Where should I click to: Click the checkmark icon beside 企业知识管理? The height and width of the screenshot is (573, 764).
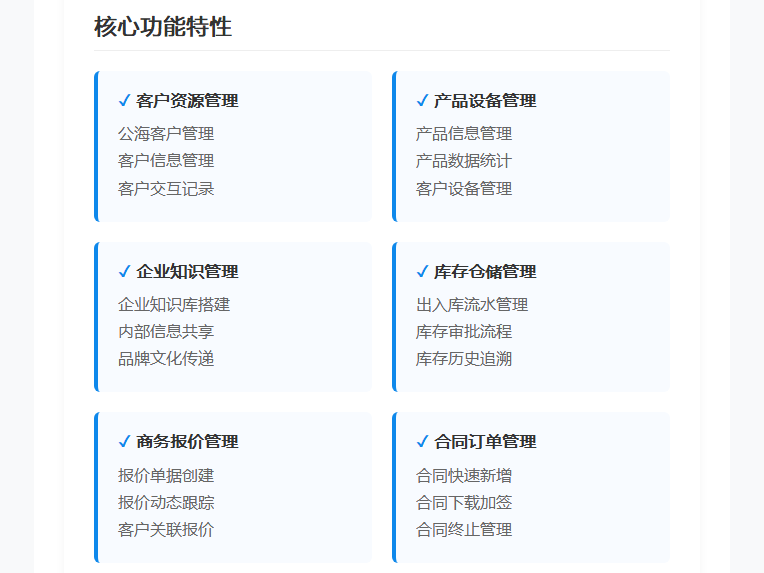coord(125,271)
